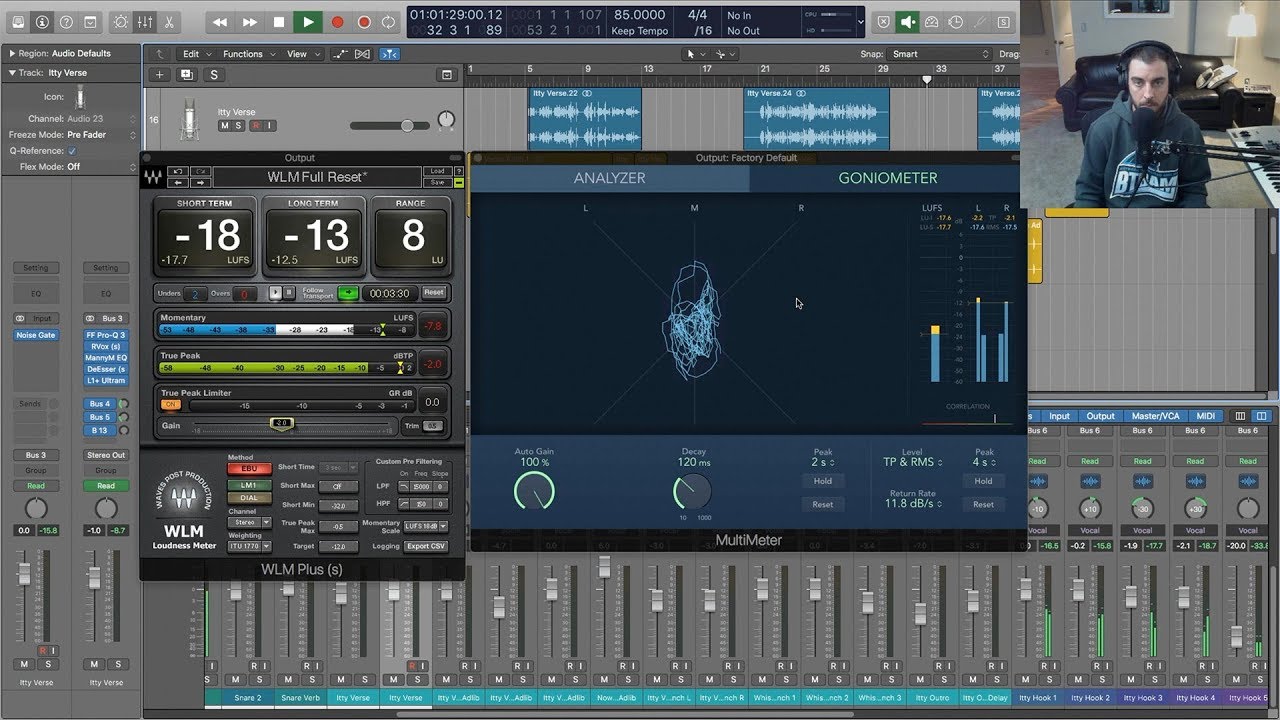
Task: Click the Record button in transport
Action: pyautogui.click(x=337, y=22)
